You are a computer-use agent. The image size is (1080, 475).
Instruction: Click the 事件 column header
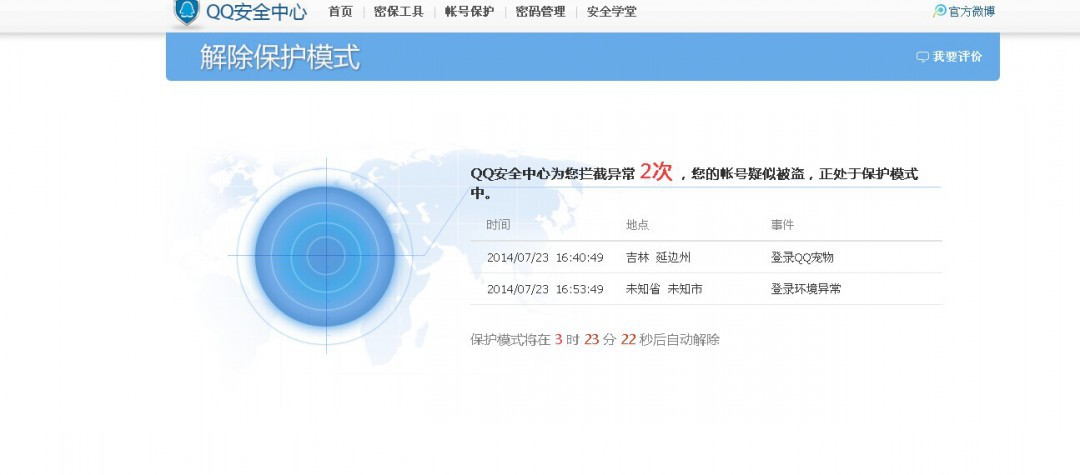pos(782,225)
